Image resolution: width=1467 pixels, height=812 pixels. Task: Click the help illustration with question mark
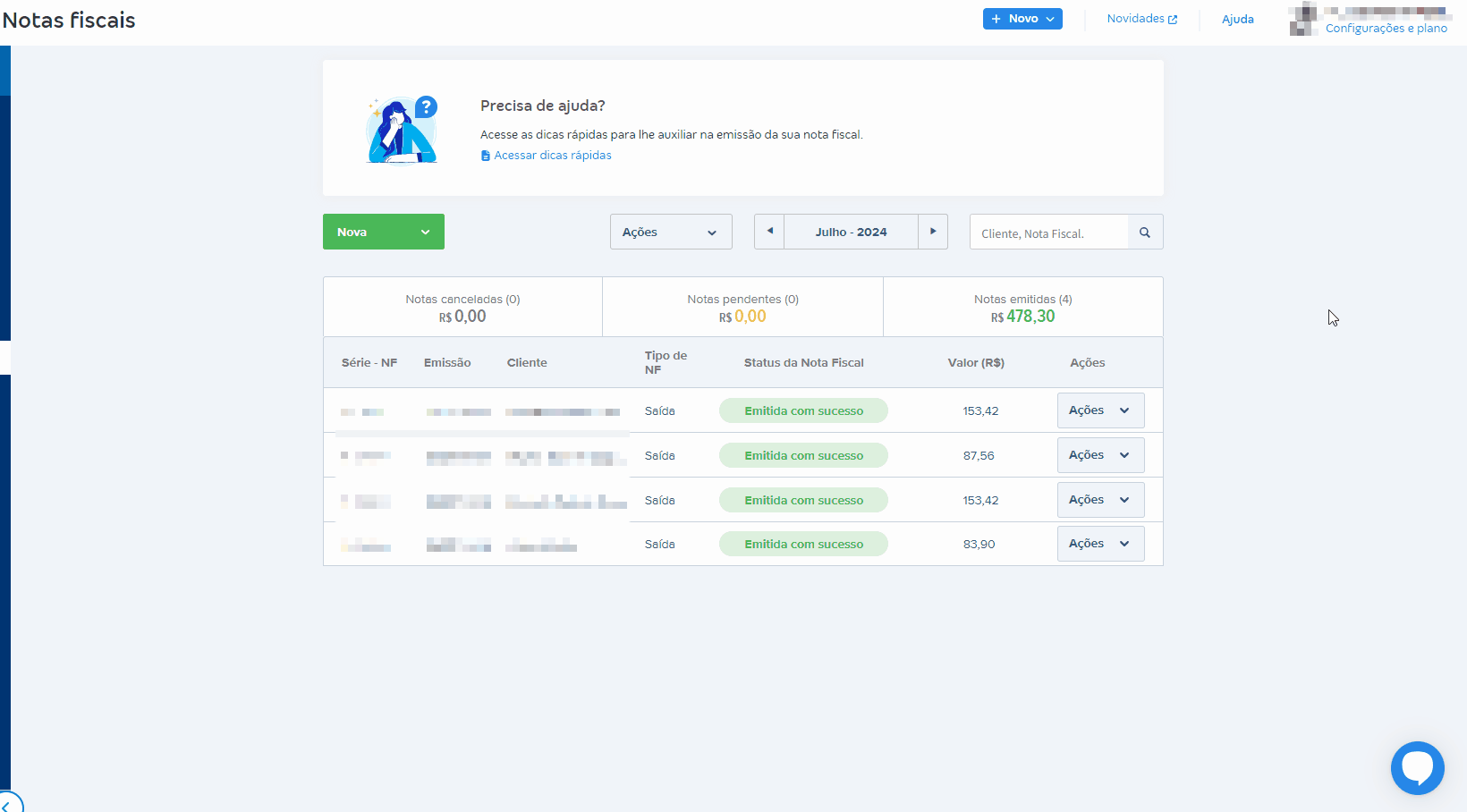tap(403, 130)
